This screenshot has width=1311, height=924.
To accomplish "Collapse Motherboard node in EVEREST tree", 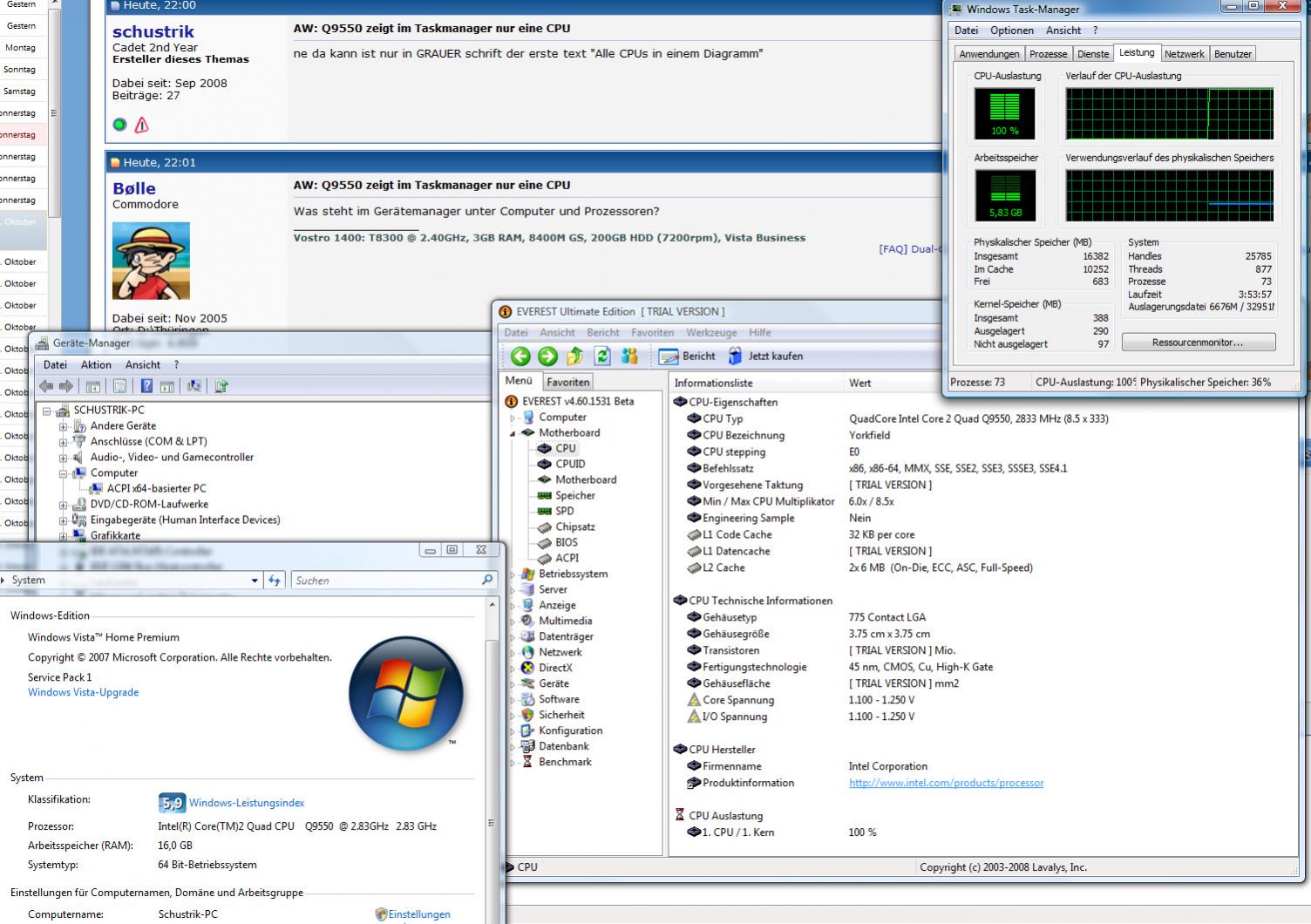I will point(513,433).
